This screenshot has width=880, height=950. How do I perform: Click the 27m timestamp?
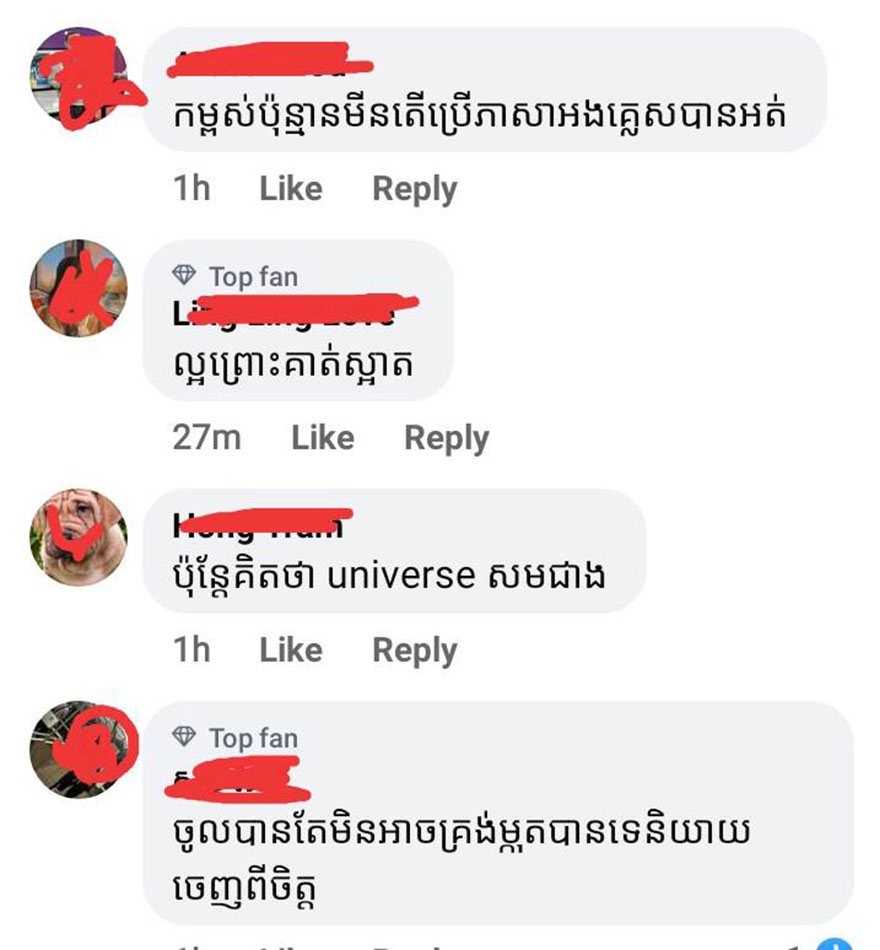pos(207,437)
